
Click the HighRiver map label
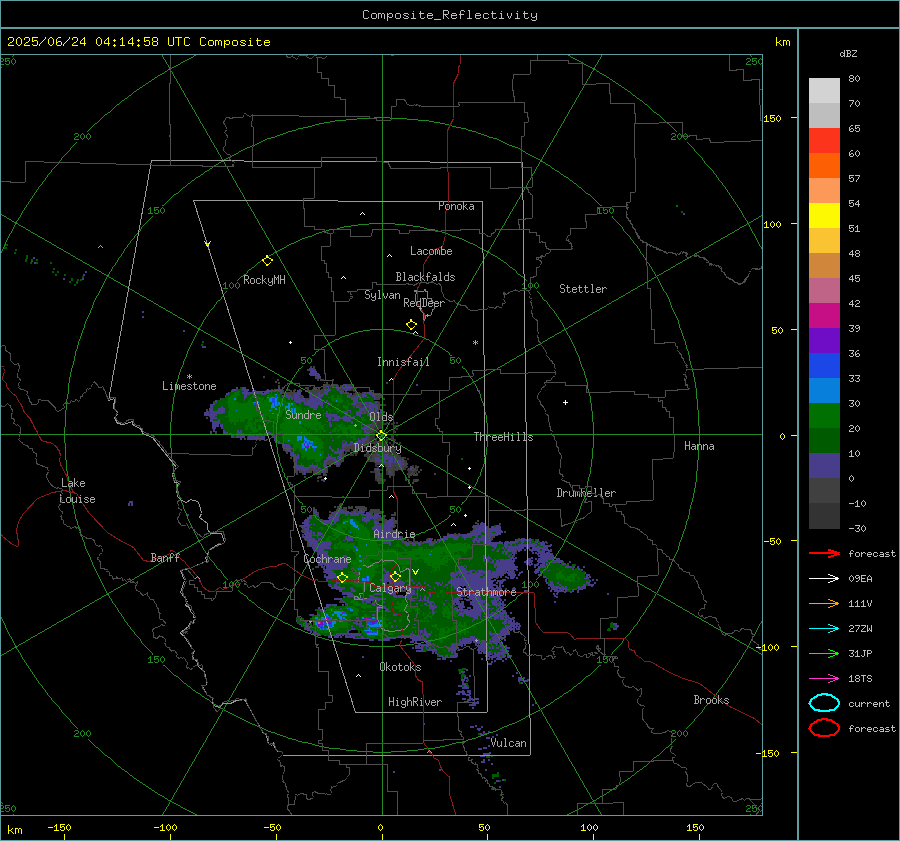(415, 702)
